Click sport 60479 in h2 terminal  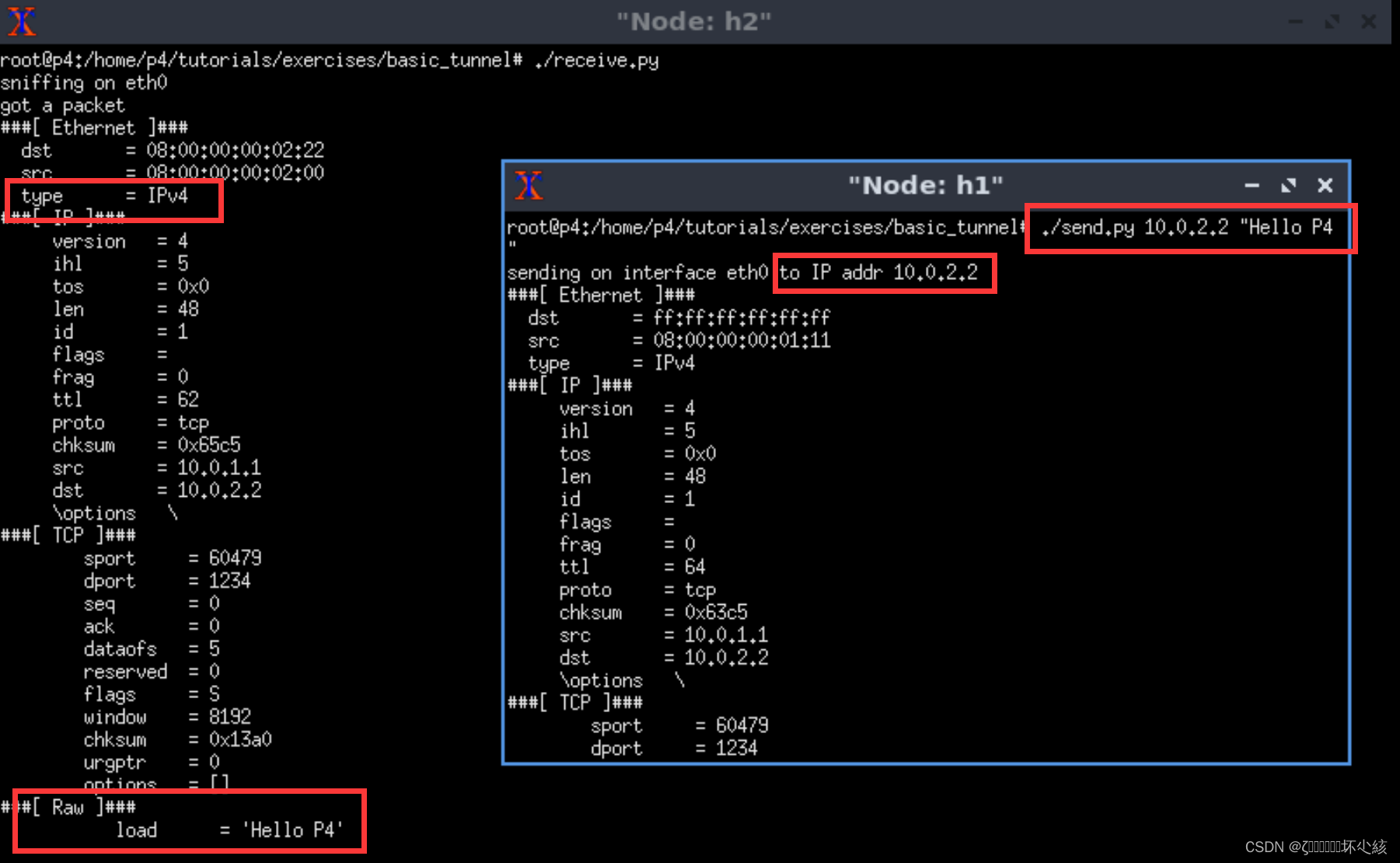(x=235, y=559)
